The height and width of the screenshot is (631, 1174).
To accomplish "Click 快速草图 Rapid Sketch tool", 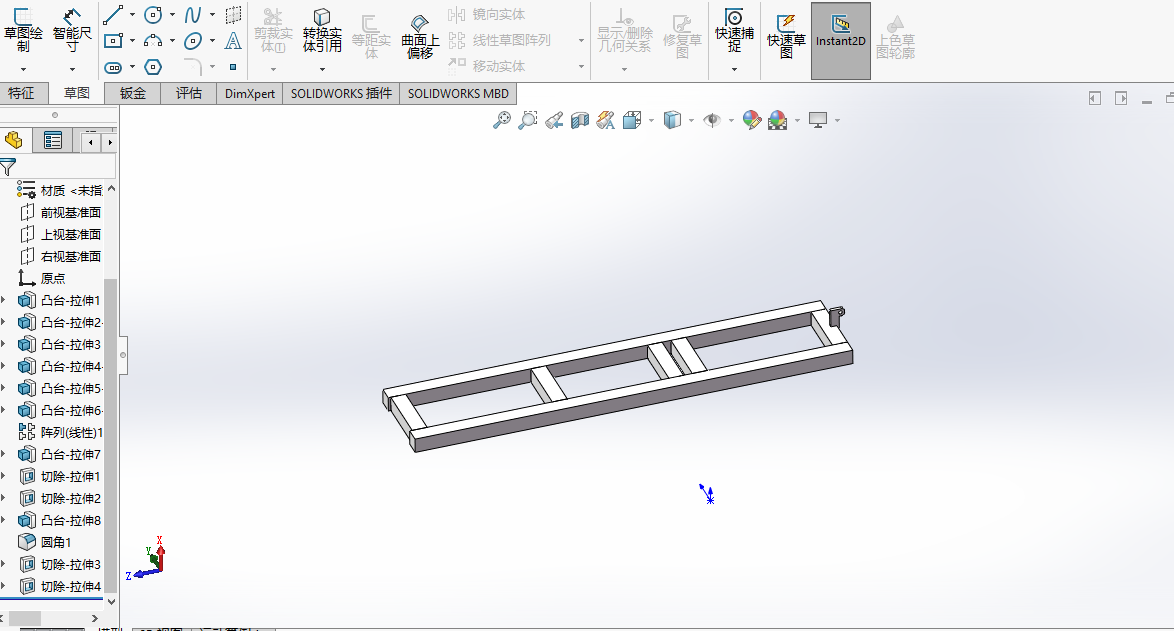I will click(786, 36).
